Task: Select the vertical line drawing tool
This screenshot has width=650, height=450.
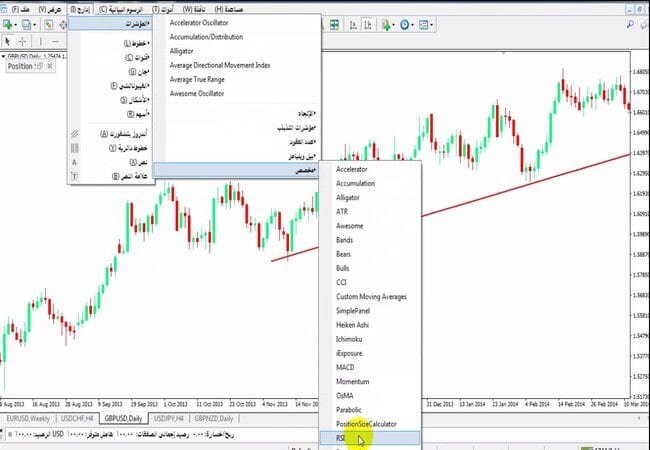Action: [40, 41]
